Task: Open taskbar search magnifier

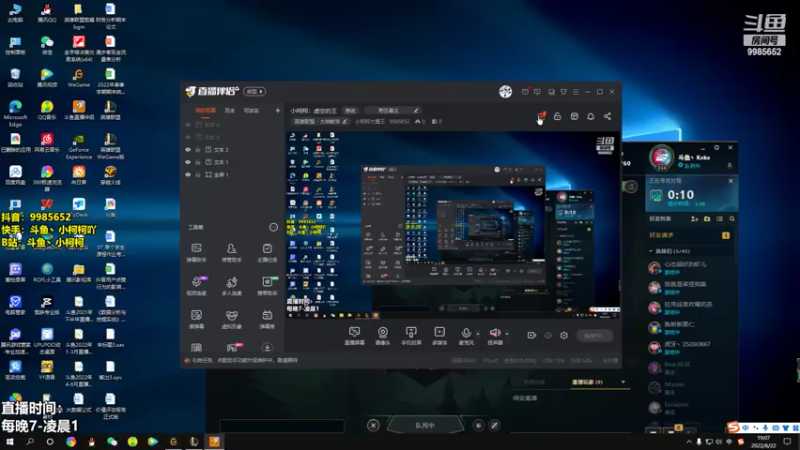Action: [30, 442]
